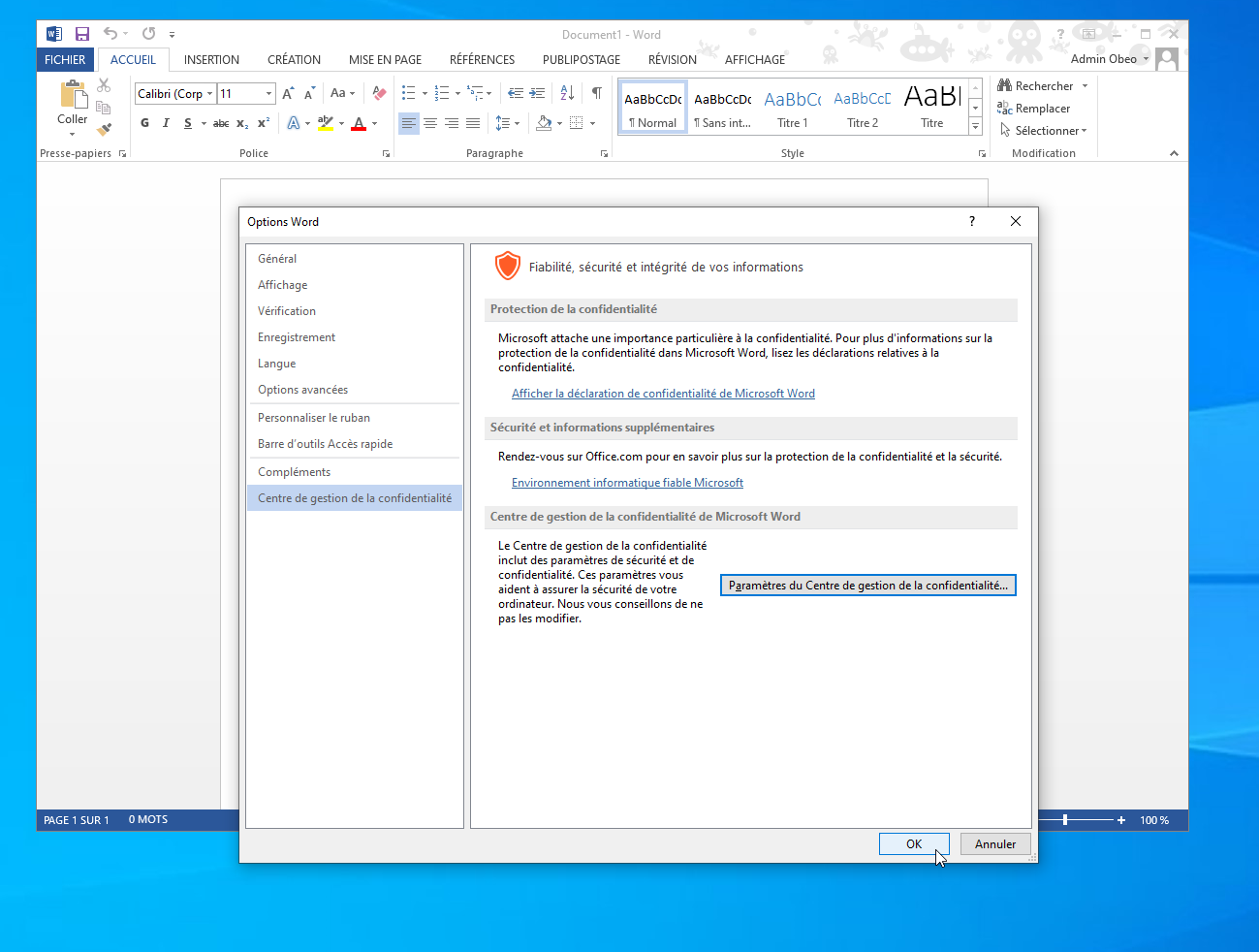Show paragraph marks pilcrow icon

point(597,93)
